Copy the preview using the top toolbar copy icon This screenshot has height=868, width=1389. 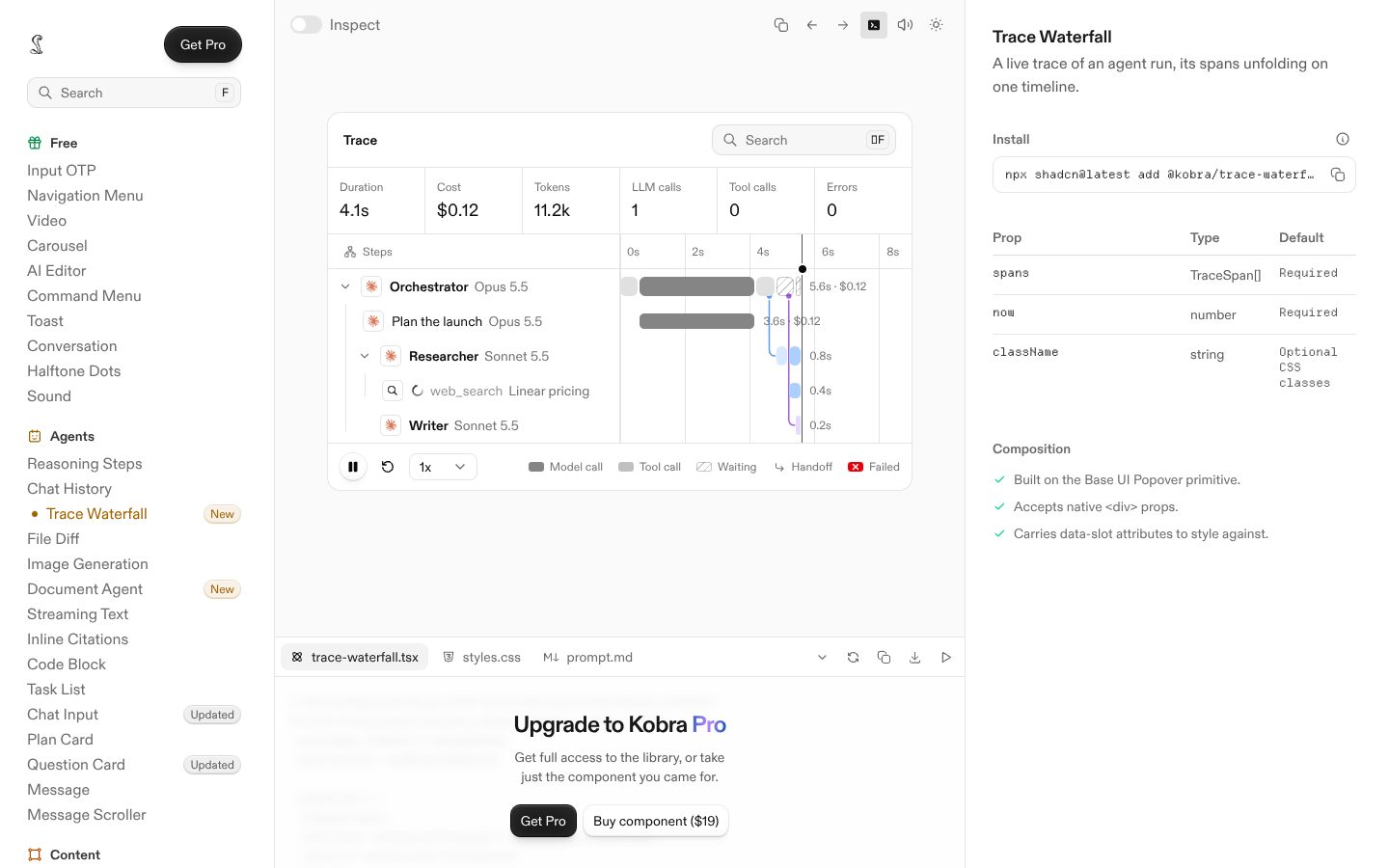pyautogui.click(x=781, y=25)
